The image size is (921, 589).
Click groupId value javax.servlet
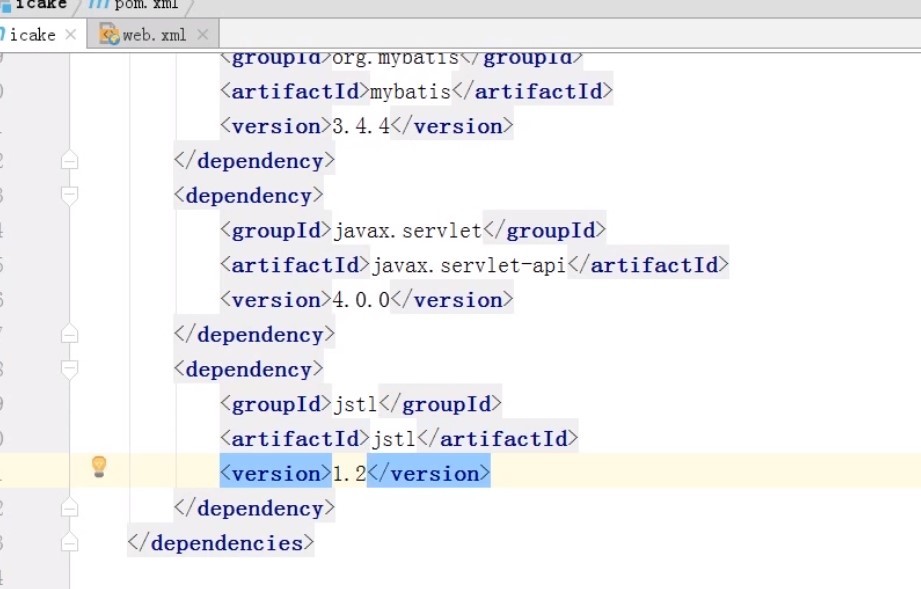click(x=408, y=230)
